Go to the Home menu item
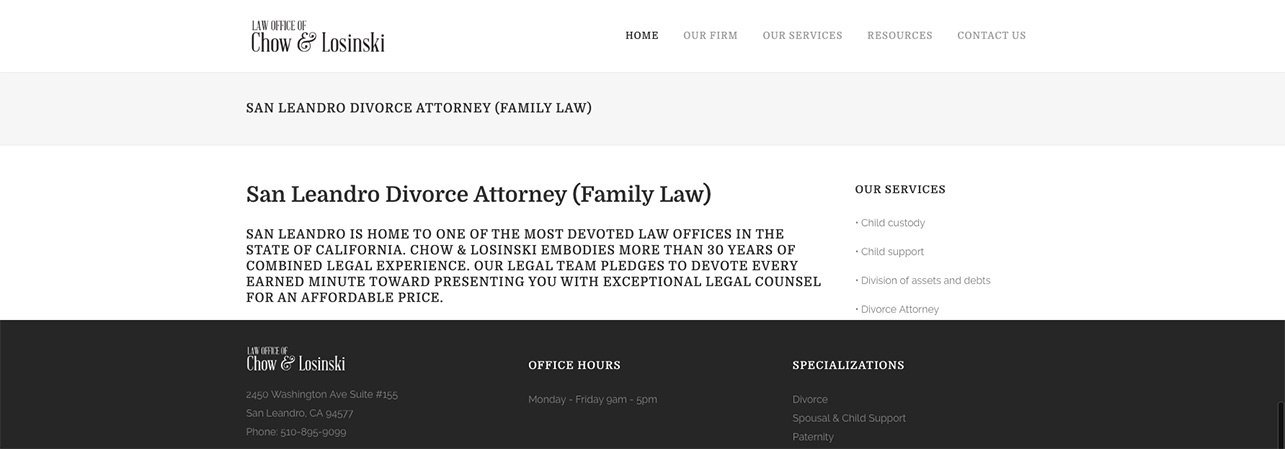 642,36
